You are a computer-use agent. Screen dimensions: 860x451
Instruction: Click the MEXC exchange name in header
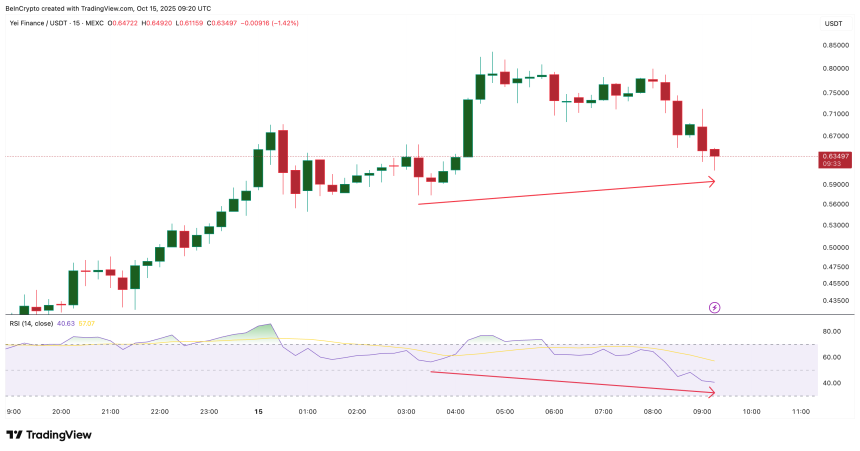tap(122, 23)
